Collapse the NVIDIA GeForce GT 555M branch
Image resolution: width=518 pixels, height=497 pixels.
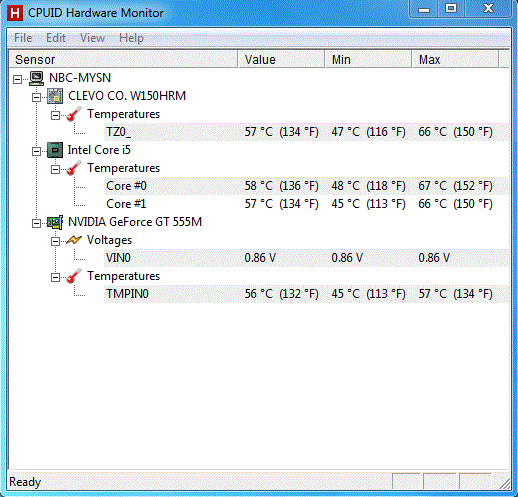click(x=36, y=223)
